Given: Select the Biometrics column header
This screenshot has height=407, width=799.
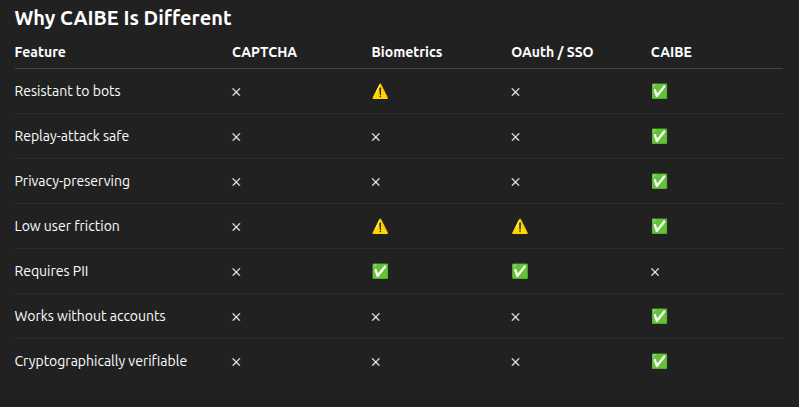Looking at the screenshot, I should pos(406,52).
